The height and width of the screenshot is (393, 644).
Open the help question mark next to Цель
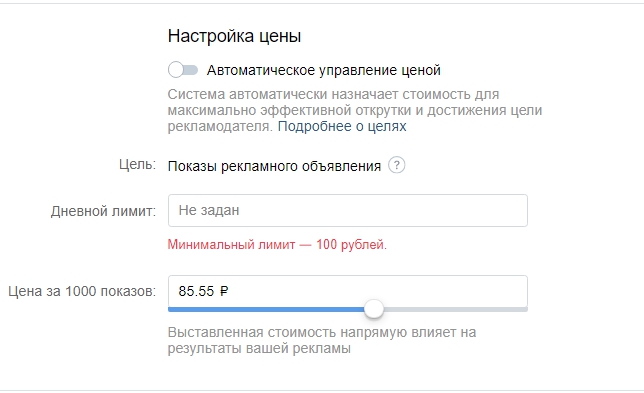[x=396, y=165]
